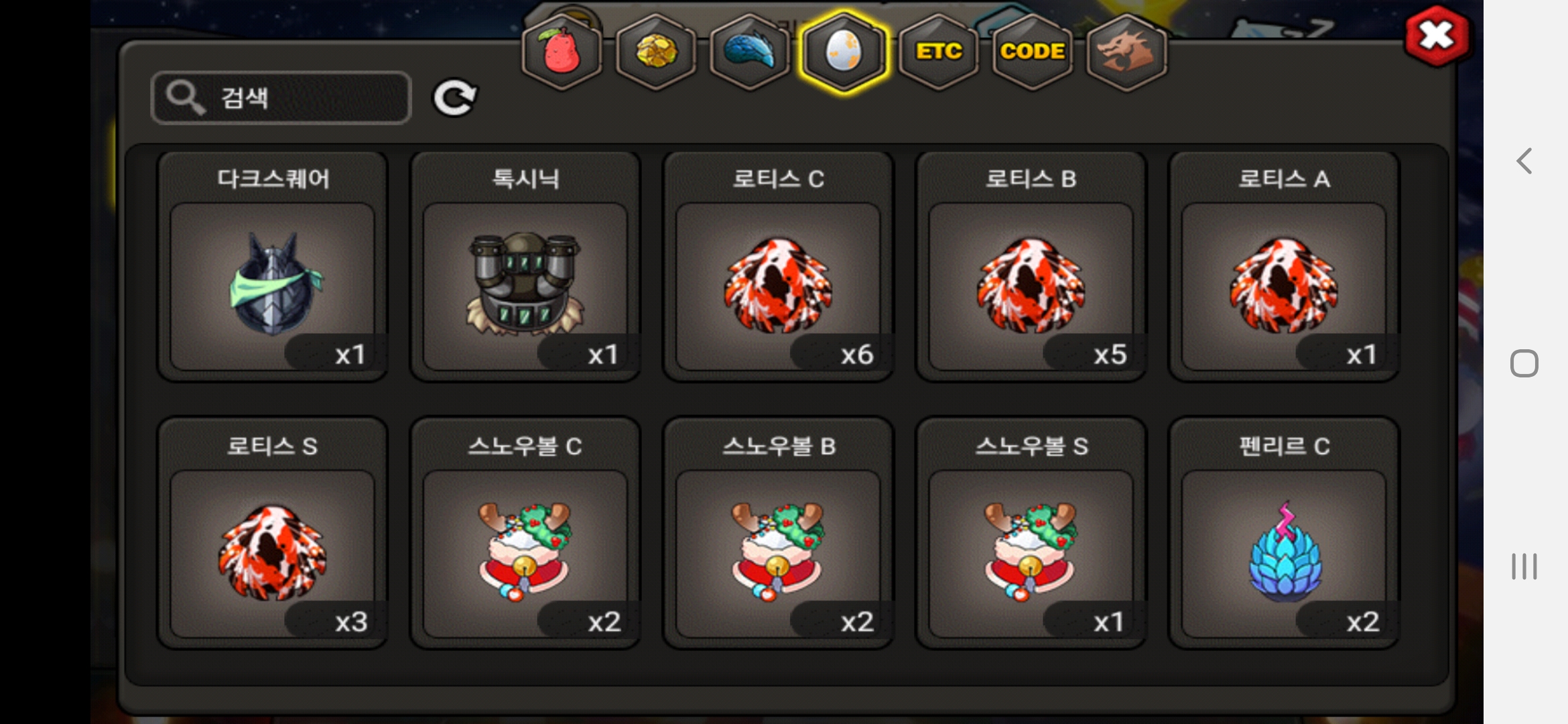Pick the 펜리르 C blue egg
Screen dimensions: 1568x724
1284,534
